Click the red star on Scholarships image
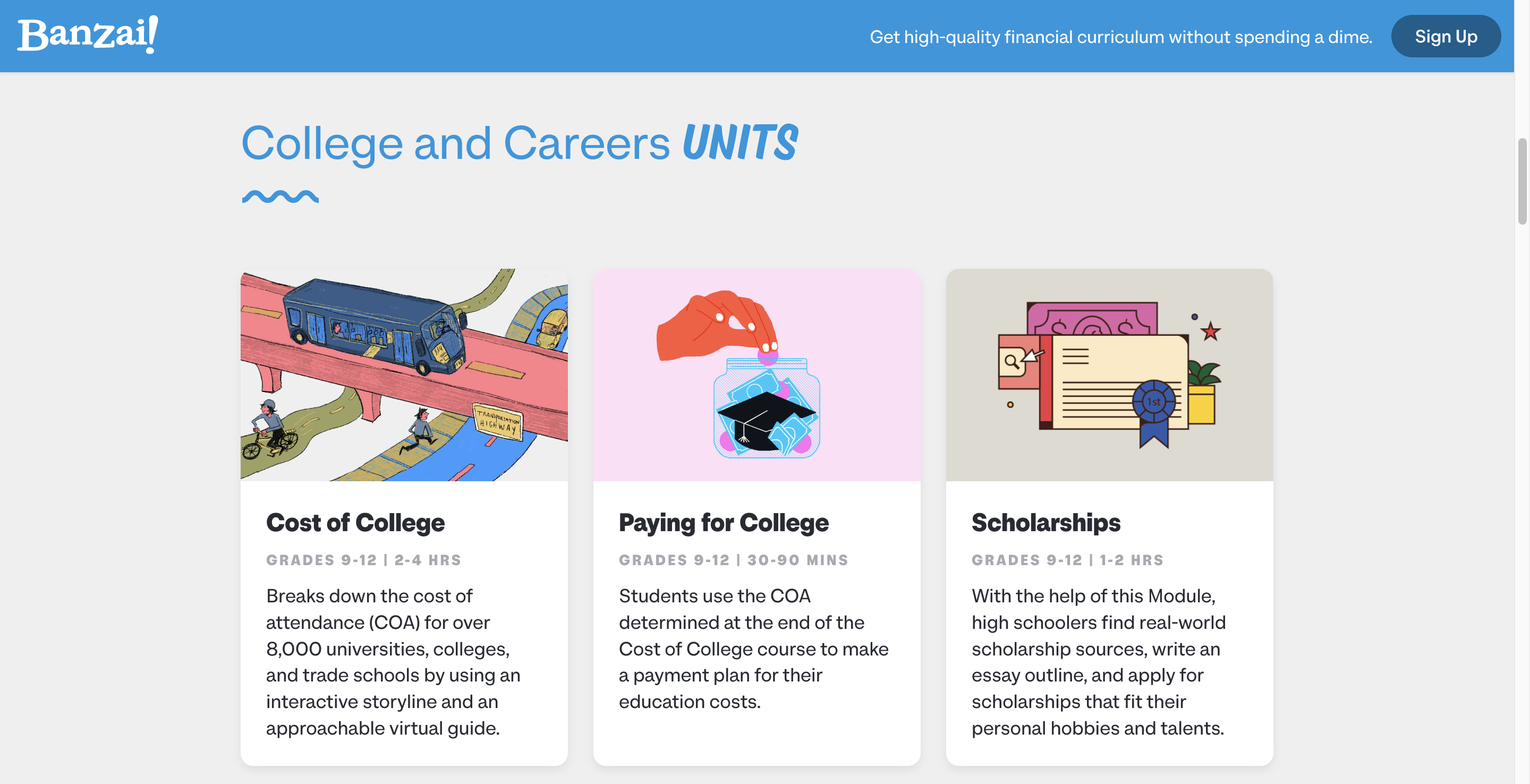 click(x=1211, y=331)
